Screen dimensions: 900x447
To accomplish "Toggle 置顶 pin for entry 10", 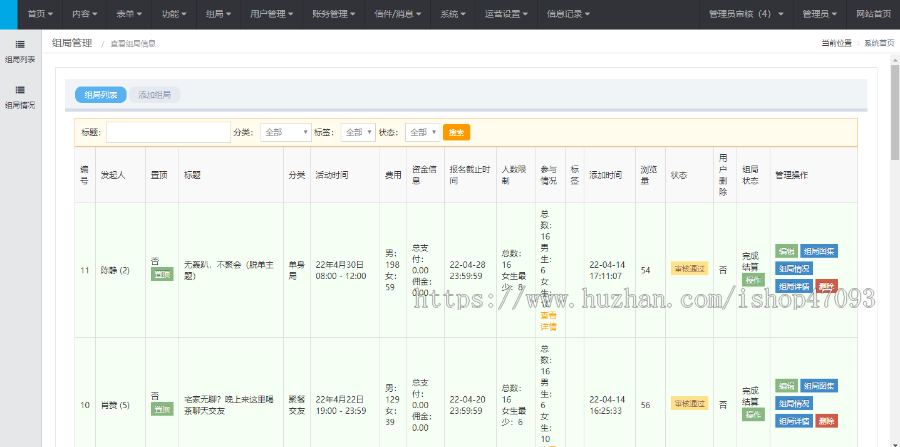I will click(161, 409).
